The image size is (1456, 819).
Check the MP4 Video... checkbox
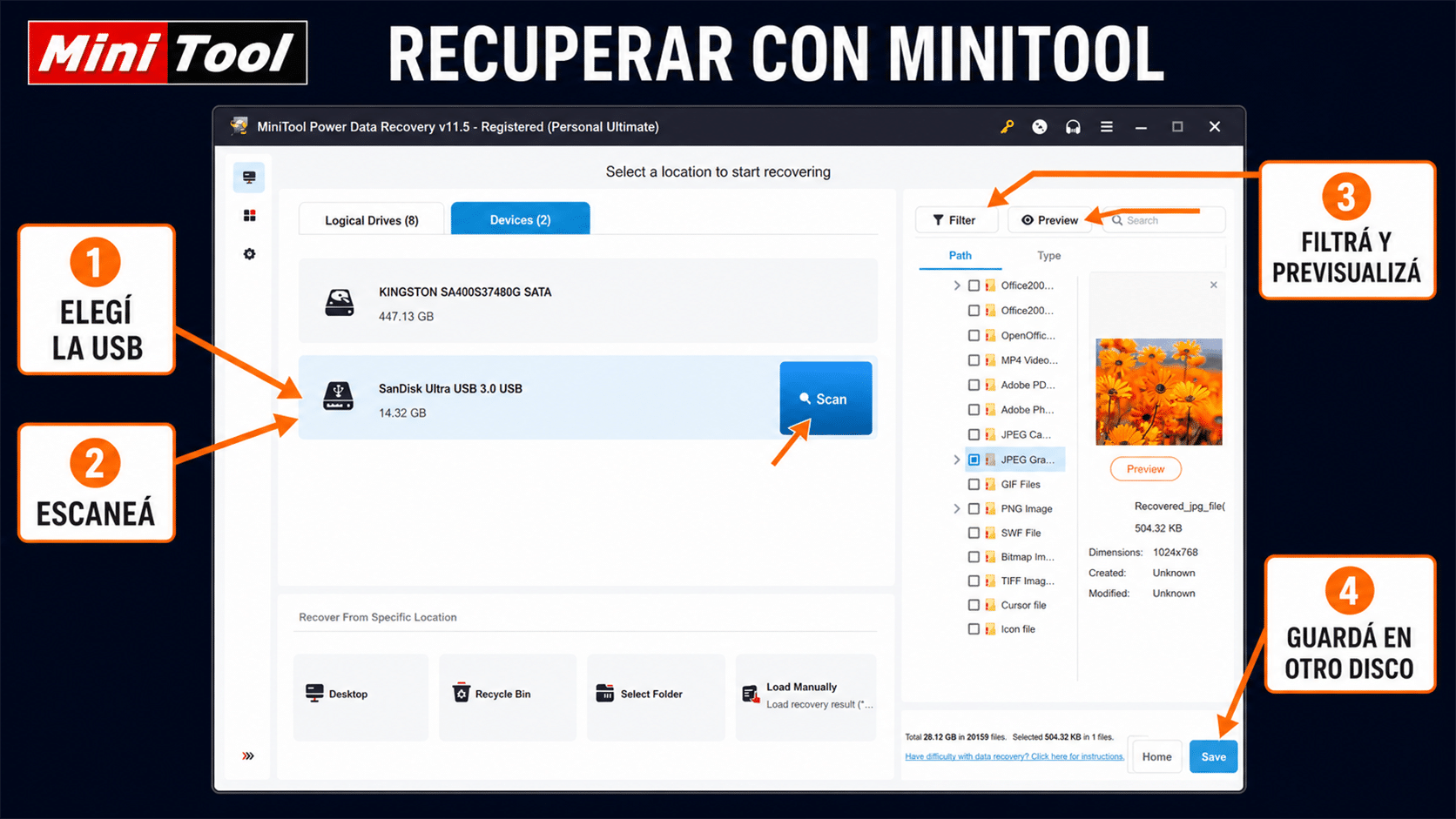[x=974, y=360]
